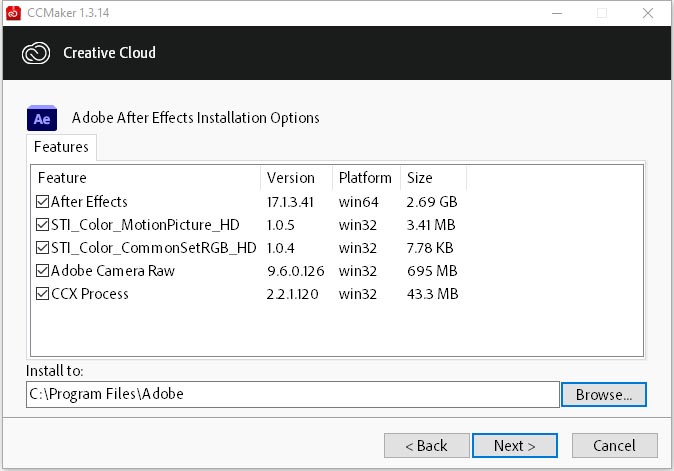Click the 2.69 GB size value
This screenshot has width=674, height=471.
(432, 202)
